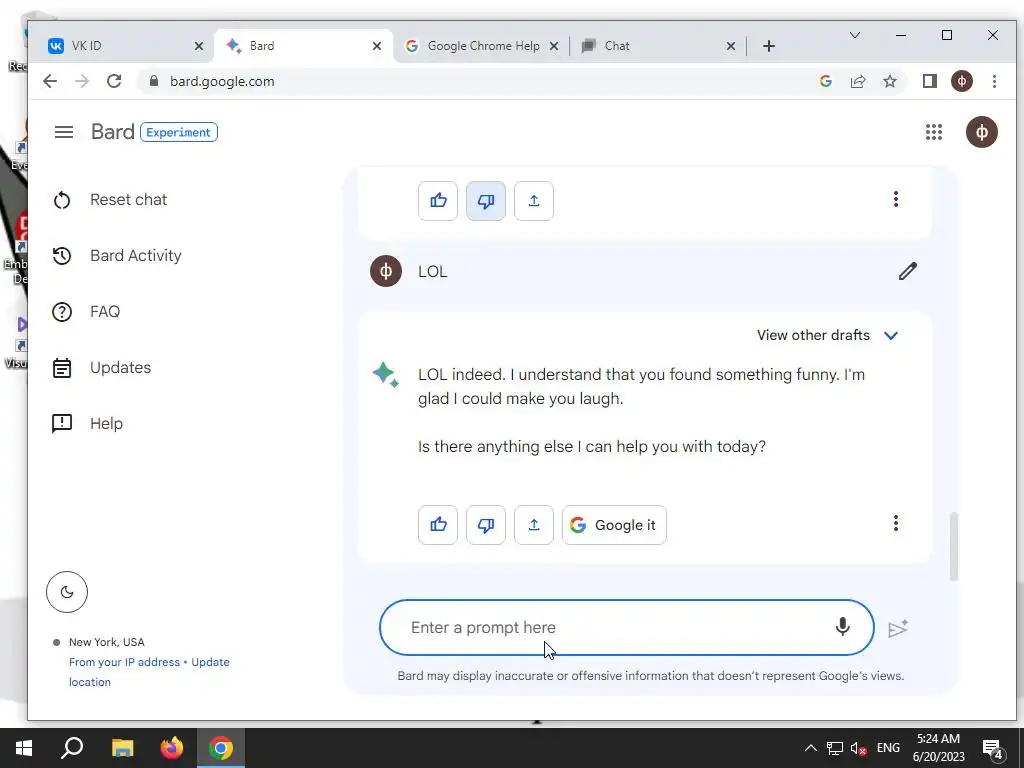The width and height of the screenshot is (1024, 768).
Task: Click the Experiment badge next to Bard
Action: (x=178, y=133)
